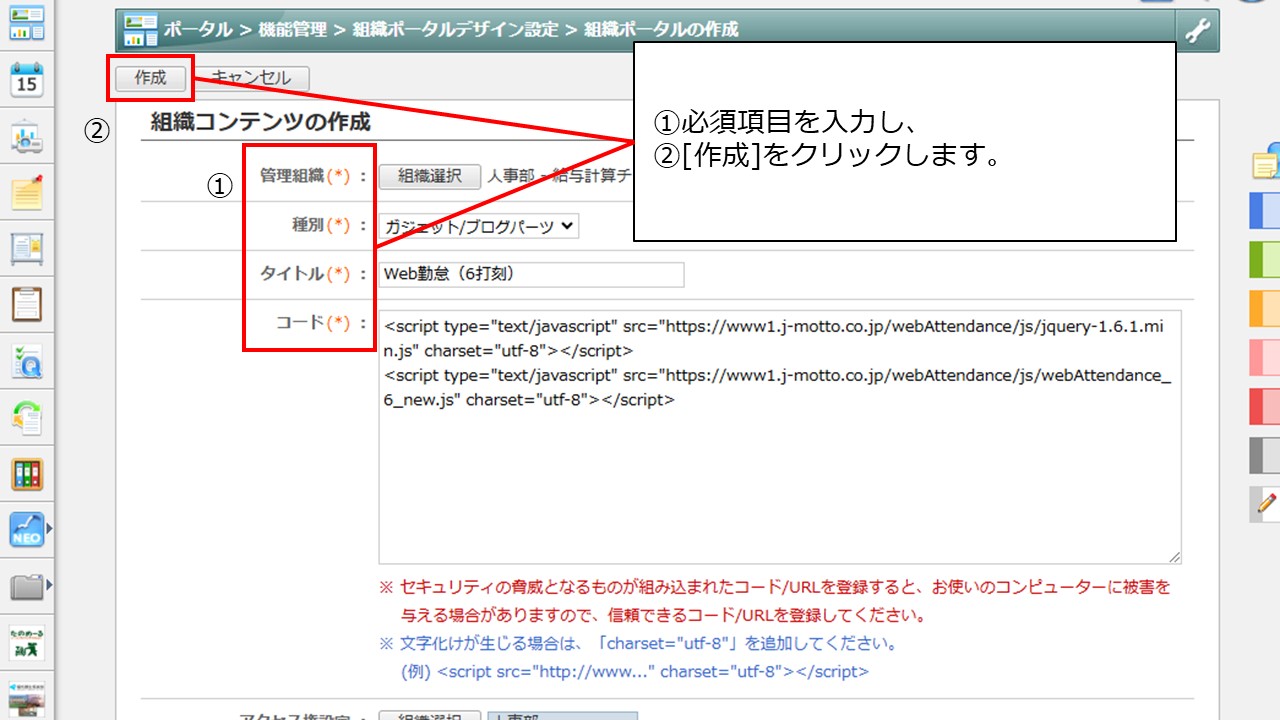
Task: Open the 種別 dropdown ガジェット/ブログパーツ
Action: [479, 226]
